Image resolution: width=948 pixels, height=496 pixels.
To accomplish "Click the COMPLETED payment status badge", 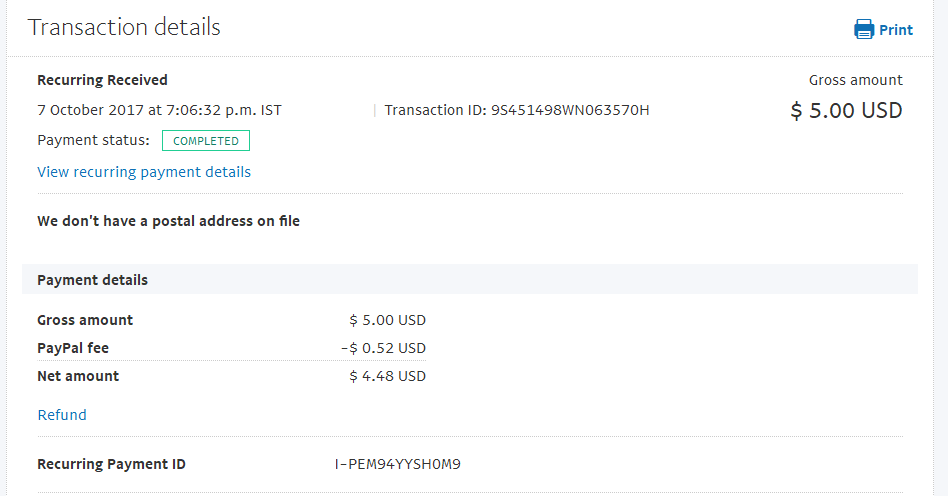I will (x=206, y=140).
